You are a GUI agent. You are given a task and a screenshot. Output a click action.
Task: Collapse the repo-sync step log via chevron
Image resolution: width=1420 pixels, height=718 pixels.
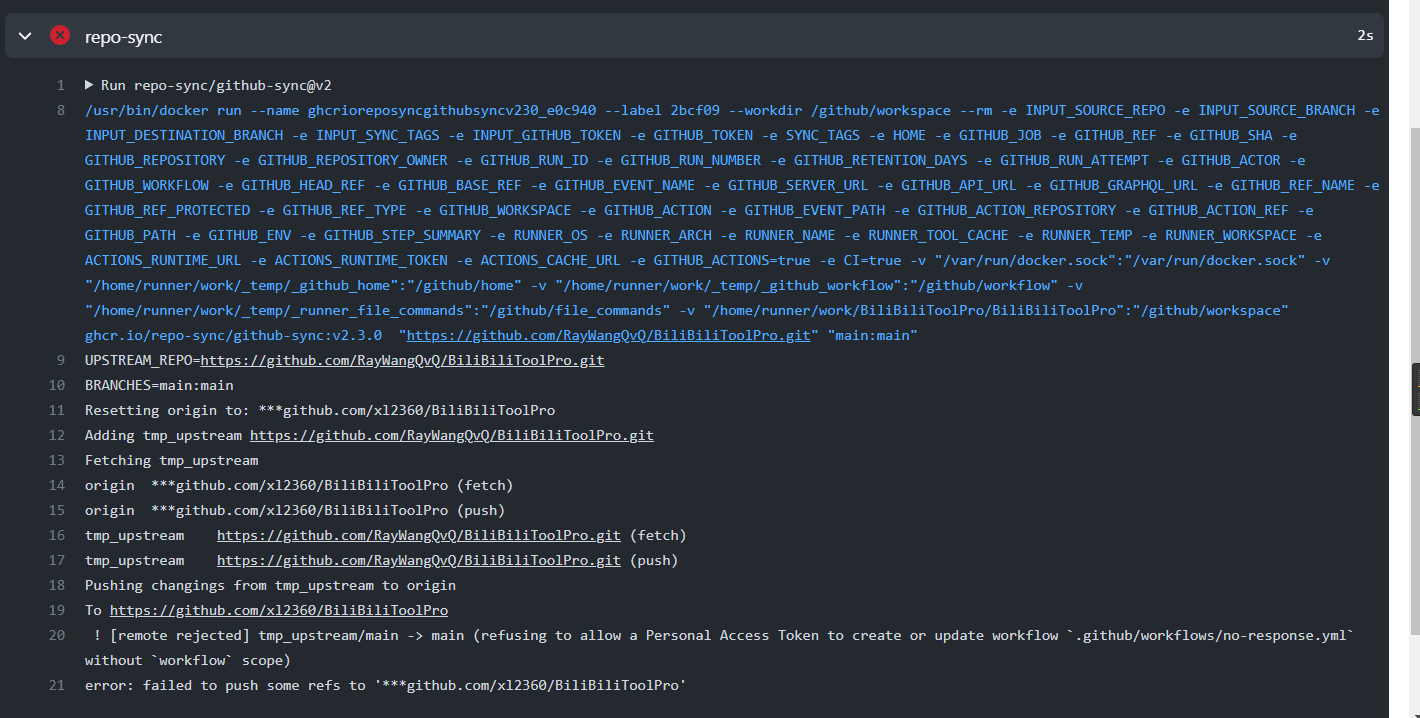point(25,35)
